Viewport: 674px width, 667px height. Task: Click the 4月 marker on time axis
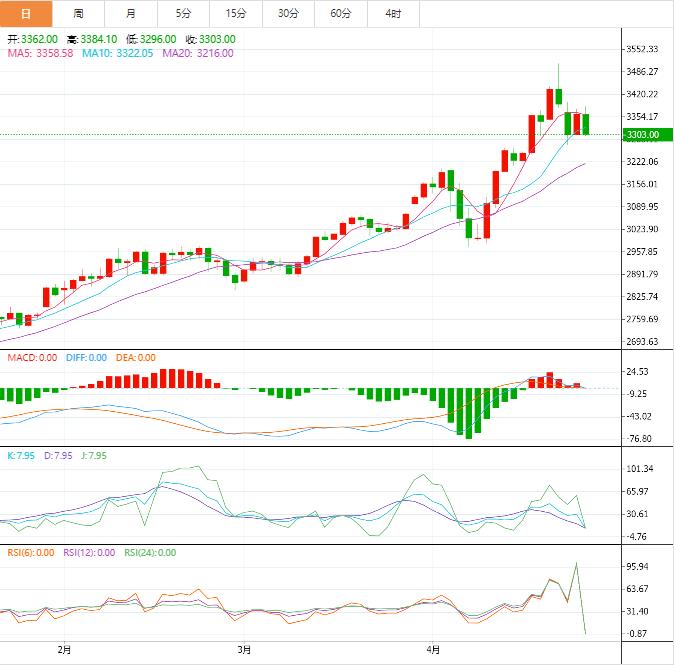[430, 649]
